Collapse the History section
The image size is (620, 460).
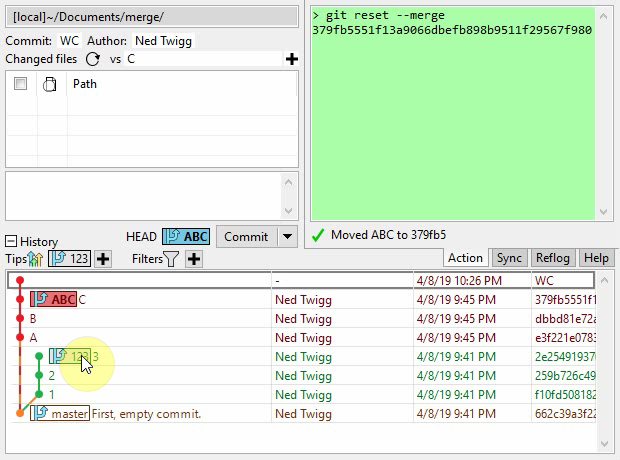coord(11,242)
